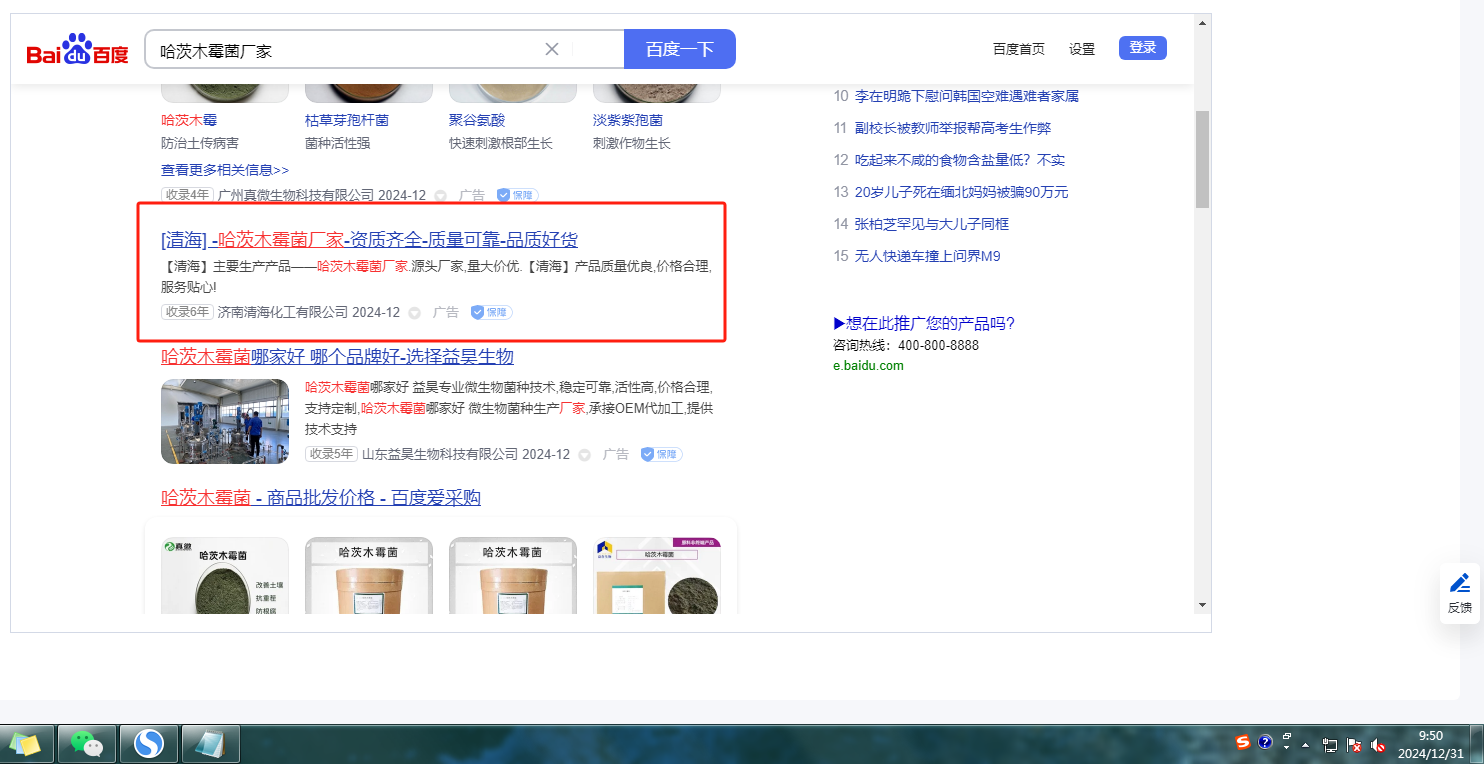Open Sogou browser from the taskbar
The width and height of the screenshot is (1484, 764).
point(149,744)
